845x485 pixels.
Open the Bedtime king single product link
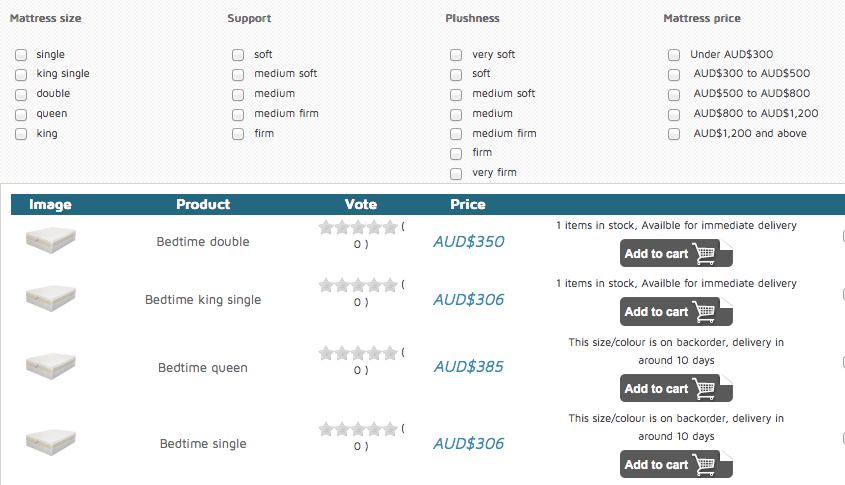[203, 300]
